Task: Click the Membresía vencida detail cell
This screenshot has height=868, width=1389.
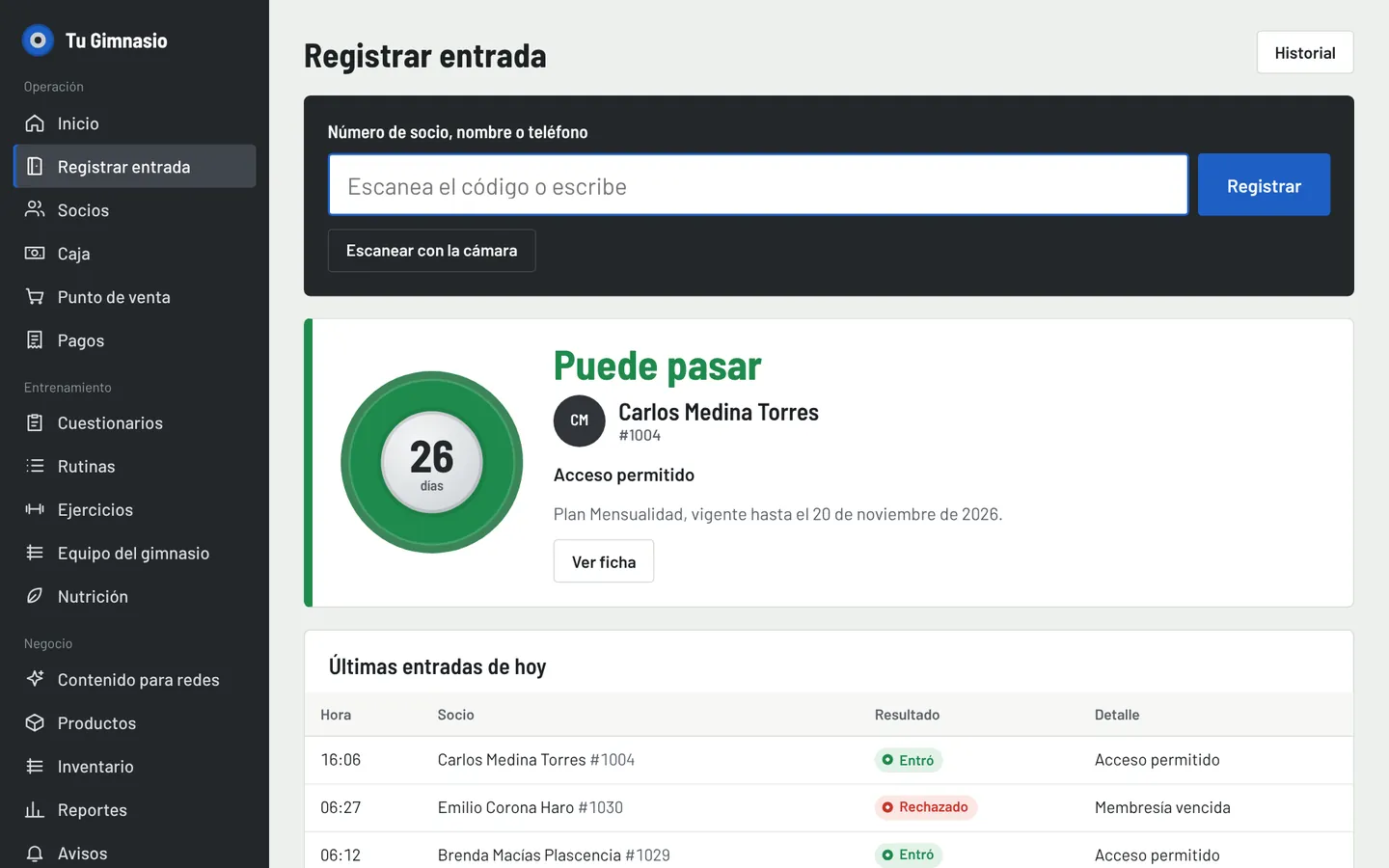Action: [x=1162, y=807]
